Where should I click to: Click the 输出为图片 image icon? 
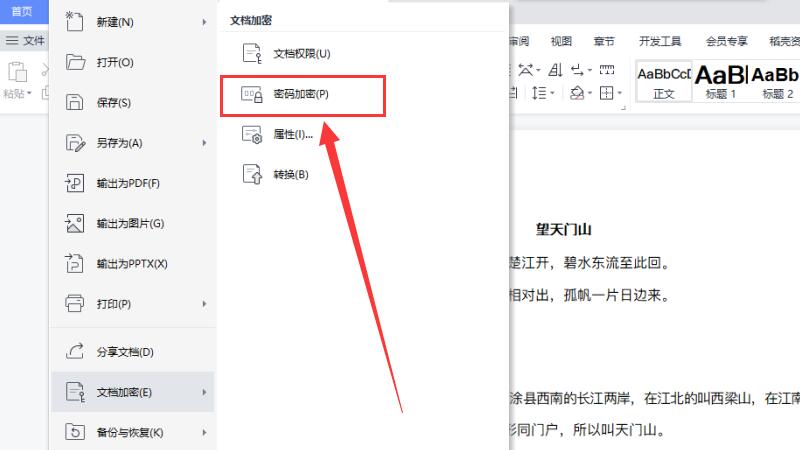[75, 223]
